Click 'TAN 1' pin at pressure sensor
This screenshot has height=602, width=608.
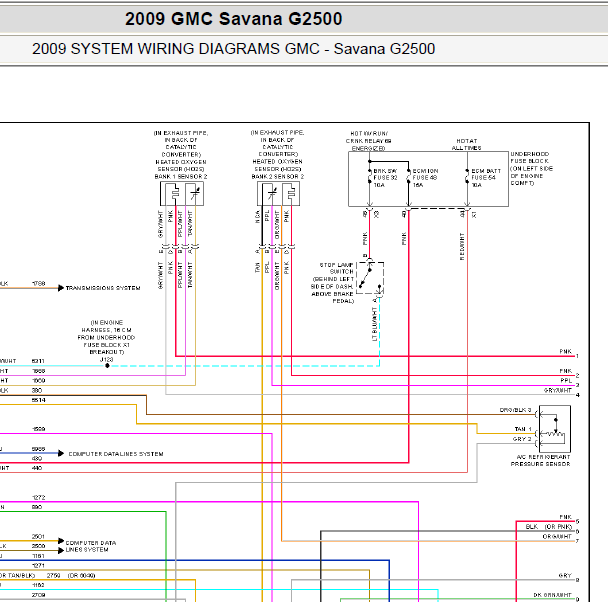523,429
